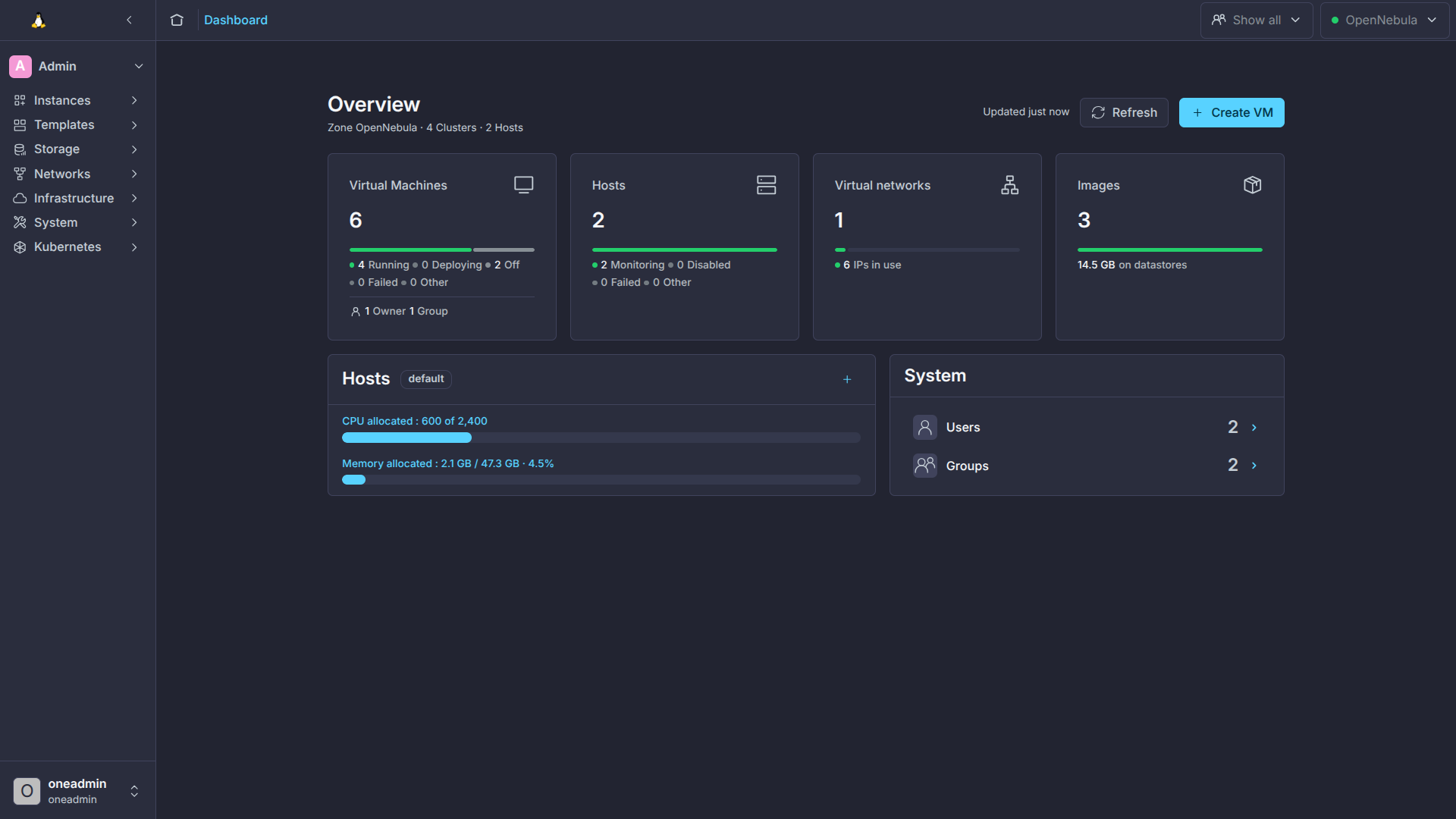Click the Memory allocated progress bar

(601, 480)
